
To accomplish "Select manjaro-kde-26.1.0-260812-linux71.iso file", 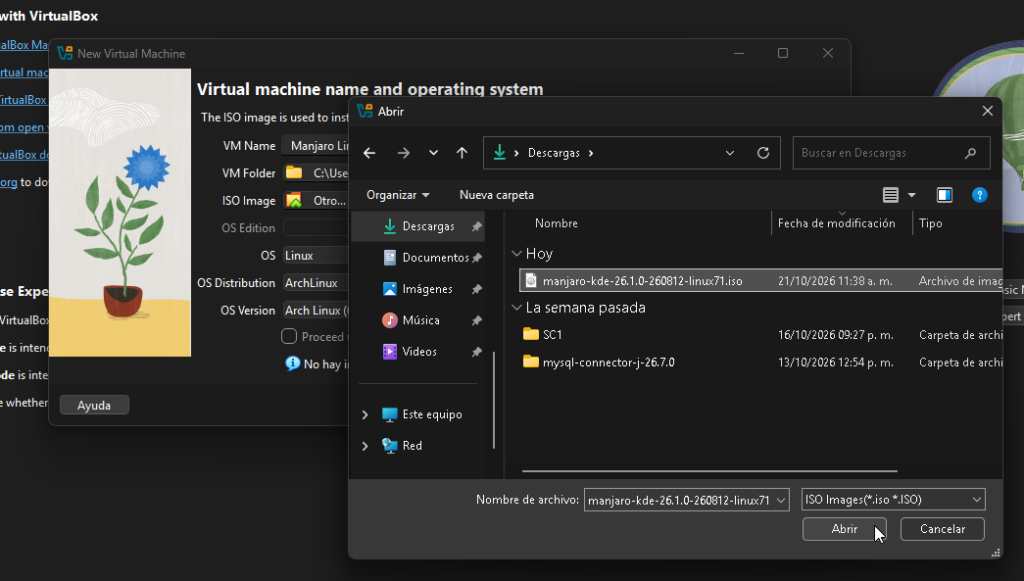I will pyautogui.click(x=761, y=281).
